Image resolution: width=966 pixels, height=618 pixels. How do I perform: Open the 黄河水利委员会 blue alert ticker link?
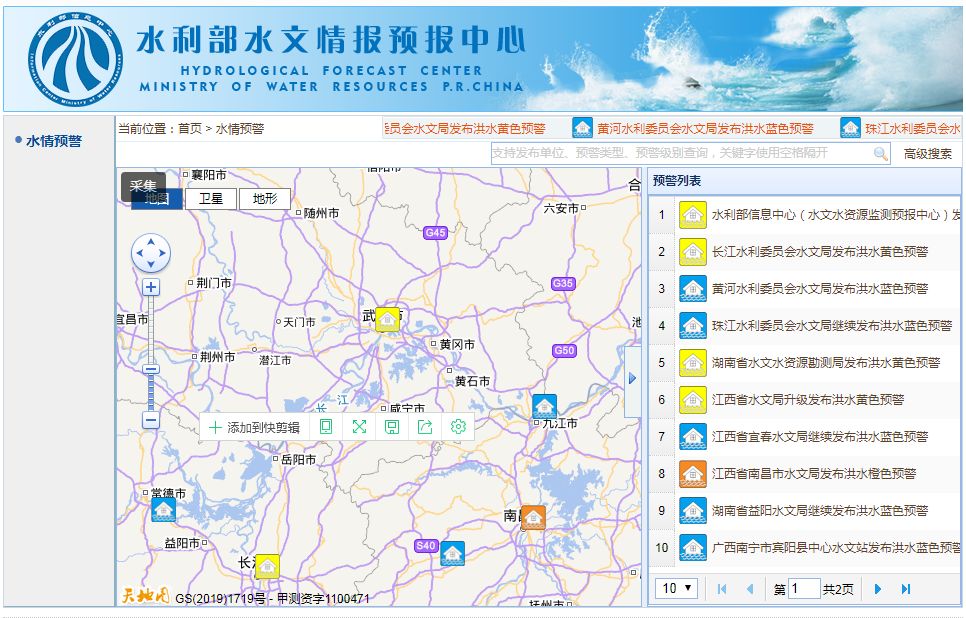click(707, 127)
